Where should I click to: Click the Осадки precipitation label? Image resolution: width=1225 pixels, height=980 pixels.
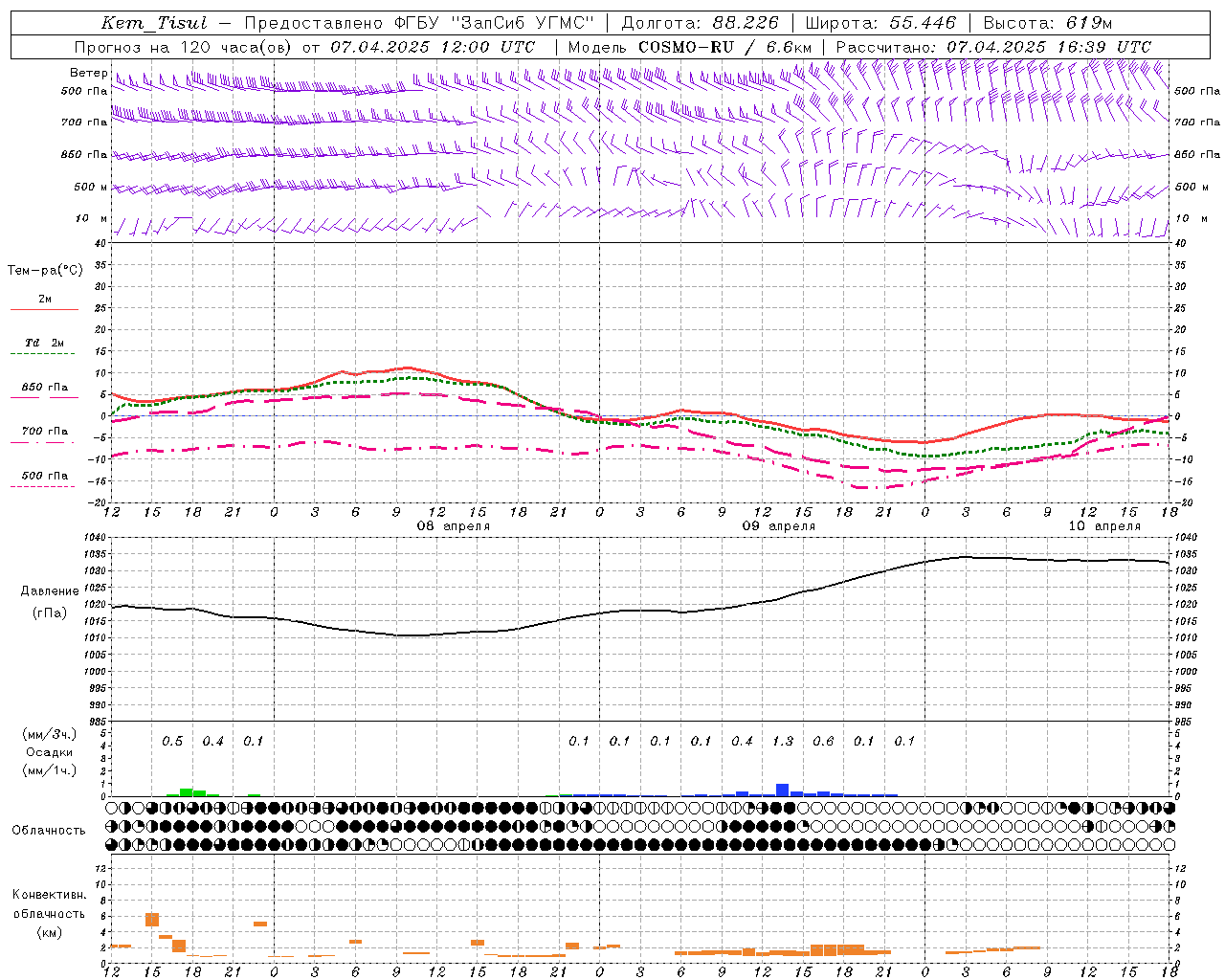(x=49, y=752)
